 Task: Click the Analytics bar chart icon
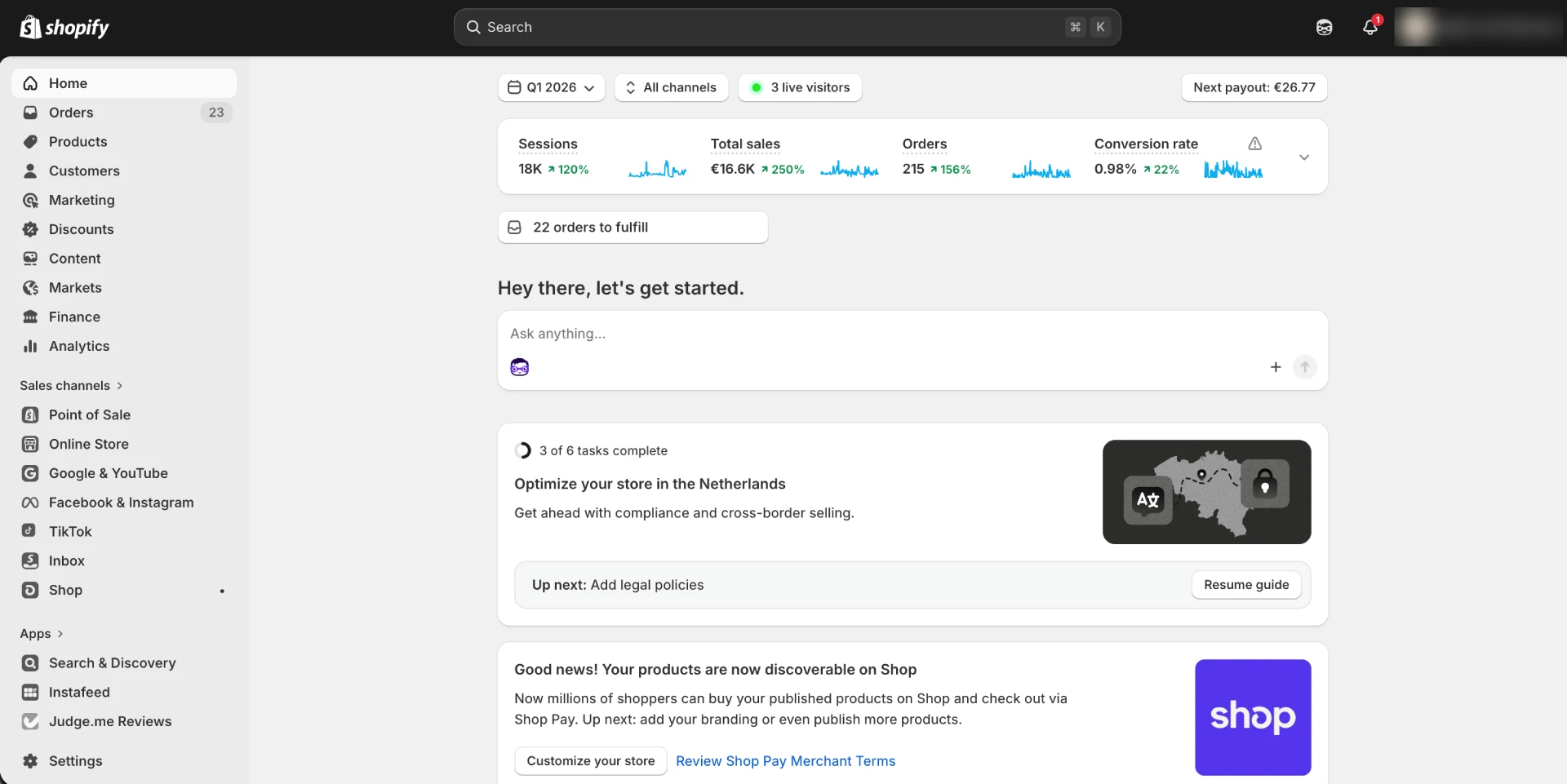point(30,347)
